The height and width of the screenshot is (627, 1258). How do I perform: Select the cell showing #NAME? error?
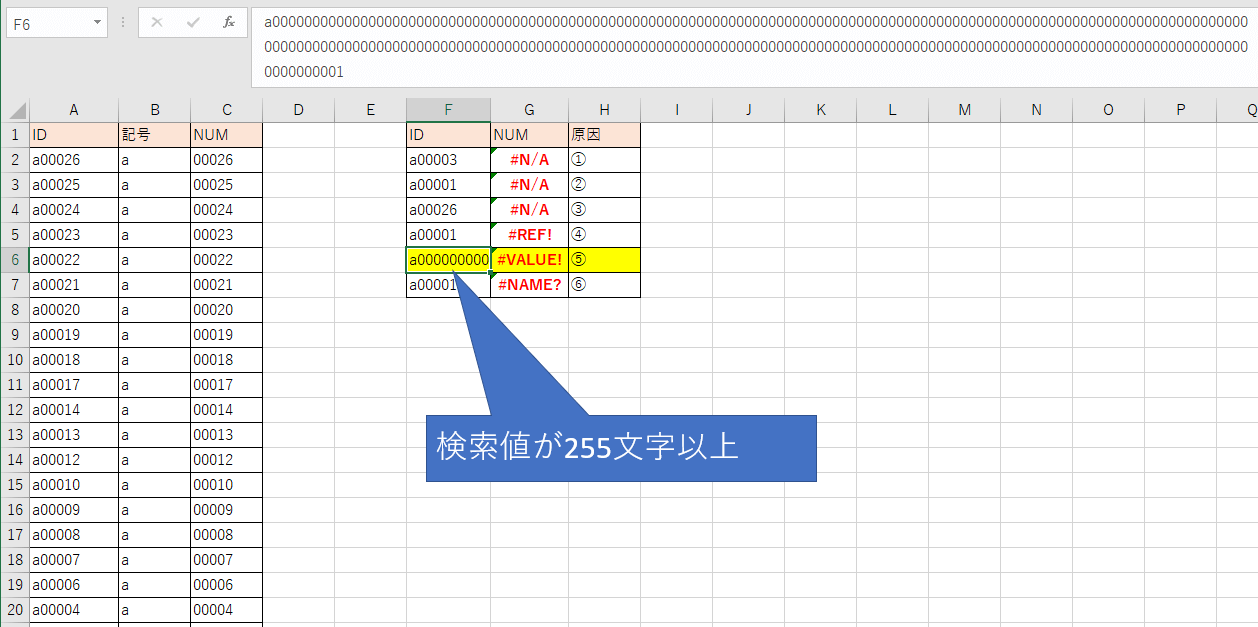pyautogui.click(x=529, y=284)
